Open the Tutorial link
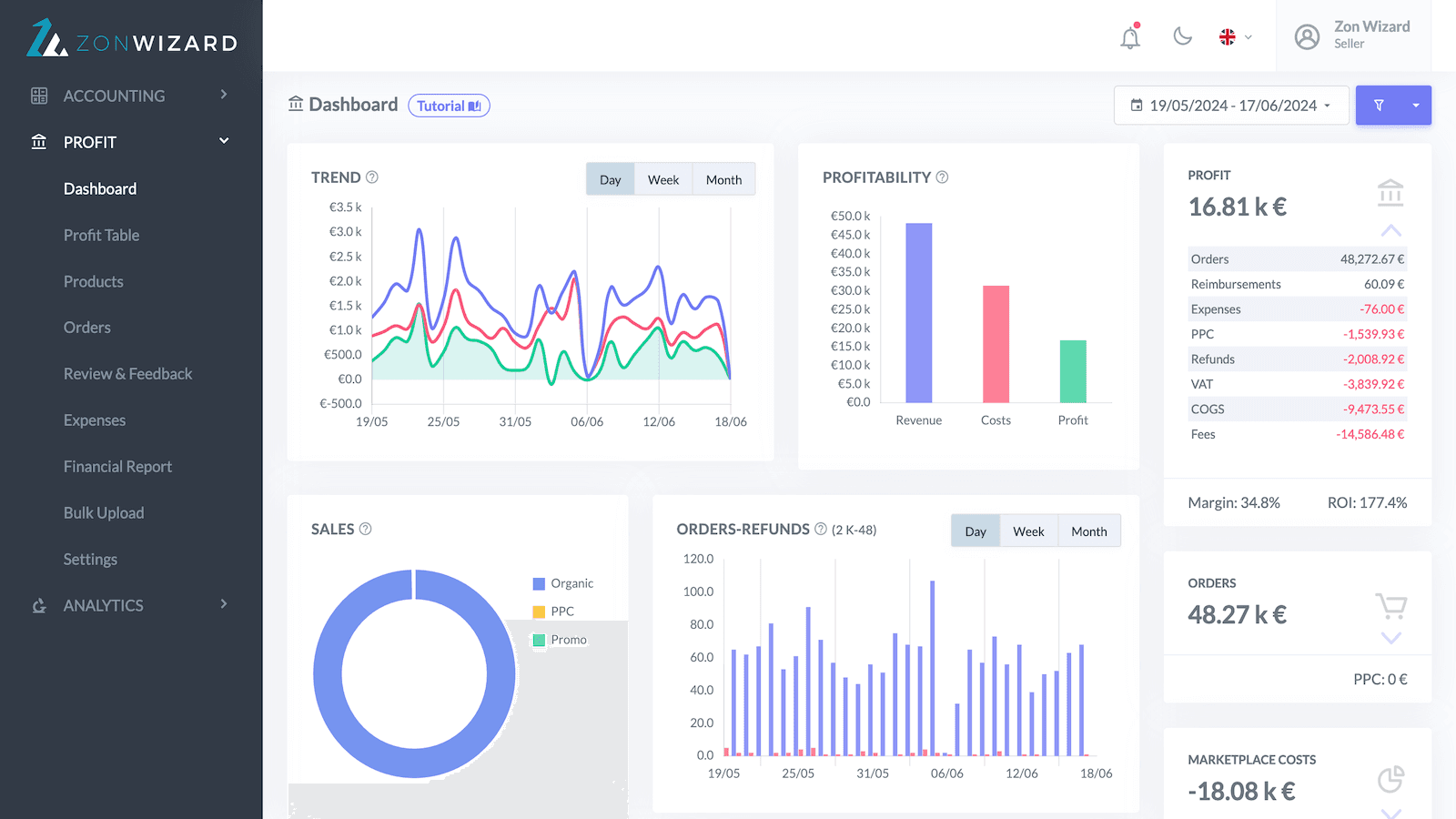 coord(449,106)
